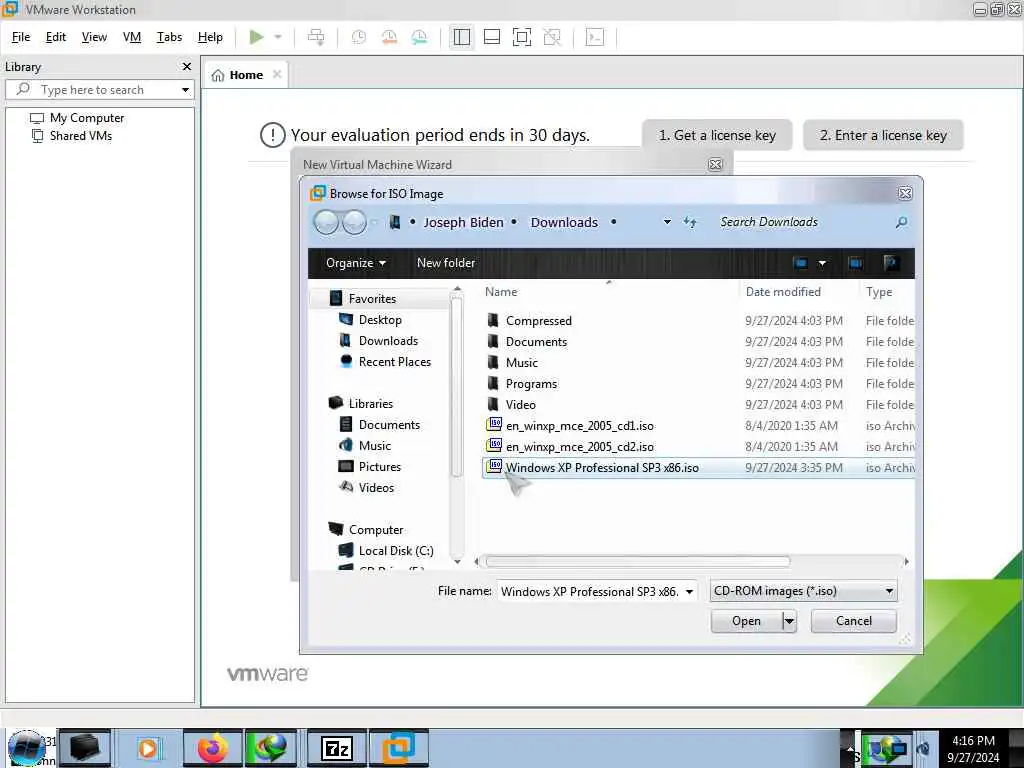Click New folder button
Screen dimensions: 1024x768
(446, 263)
